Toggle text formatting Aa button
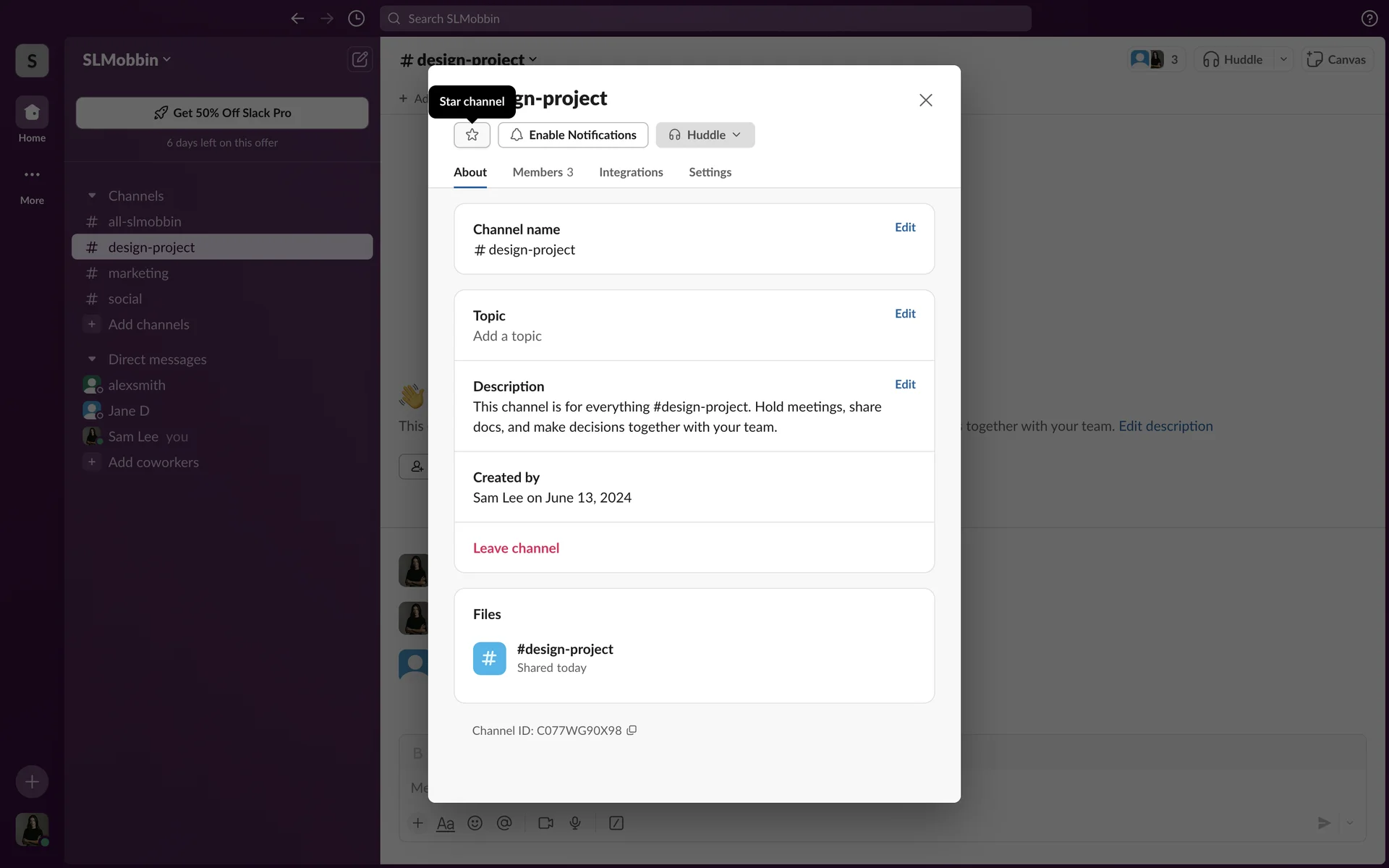This screenshot has width=1389, height=868. pyautogui.click(x=446, y=823)
